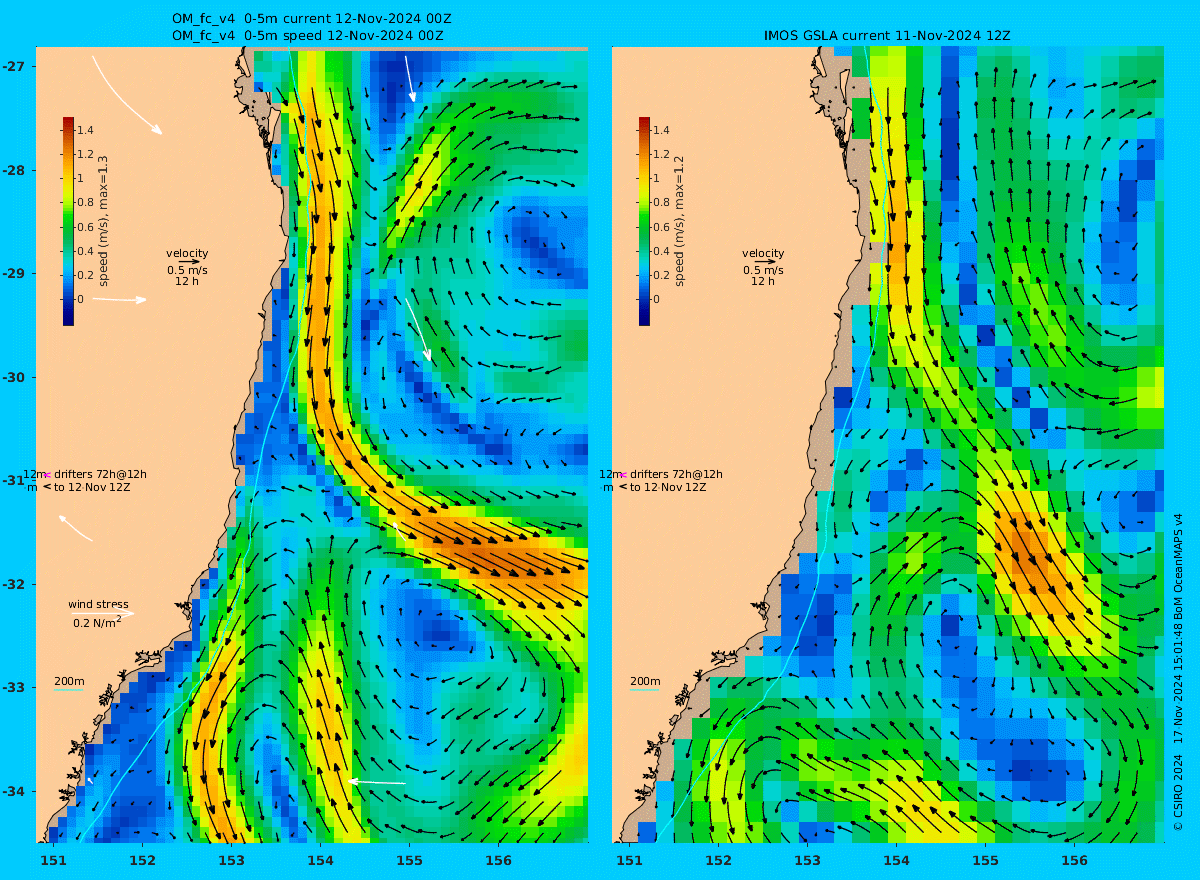Click the '12m drifters 72h@12h' label on left map
Image resolution: width=1200 pixels, height=880 pixels.
pos(85,474)
